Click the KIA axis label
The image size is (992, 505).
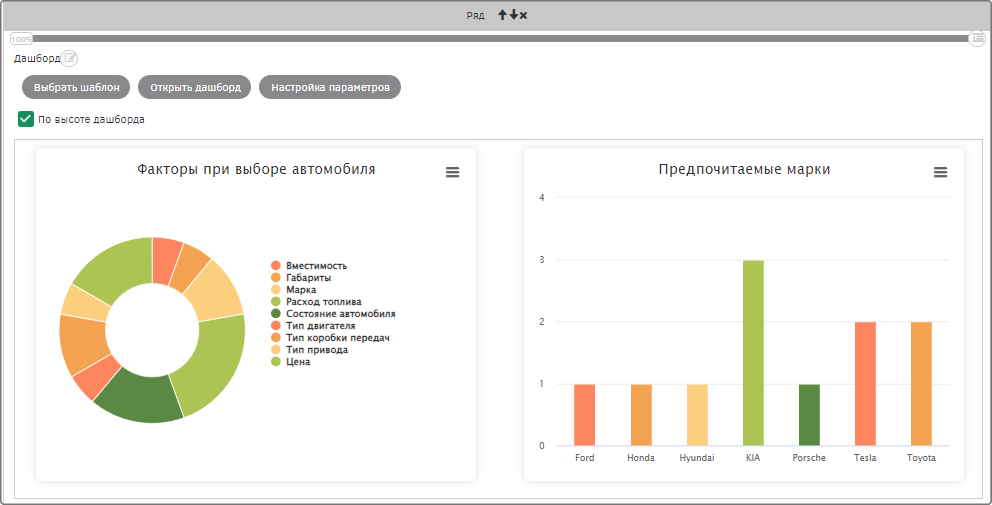[x=753, y=458]
